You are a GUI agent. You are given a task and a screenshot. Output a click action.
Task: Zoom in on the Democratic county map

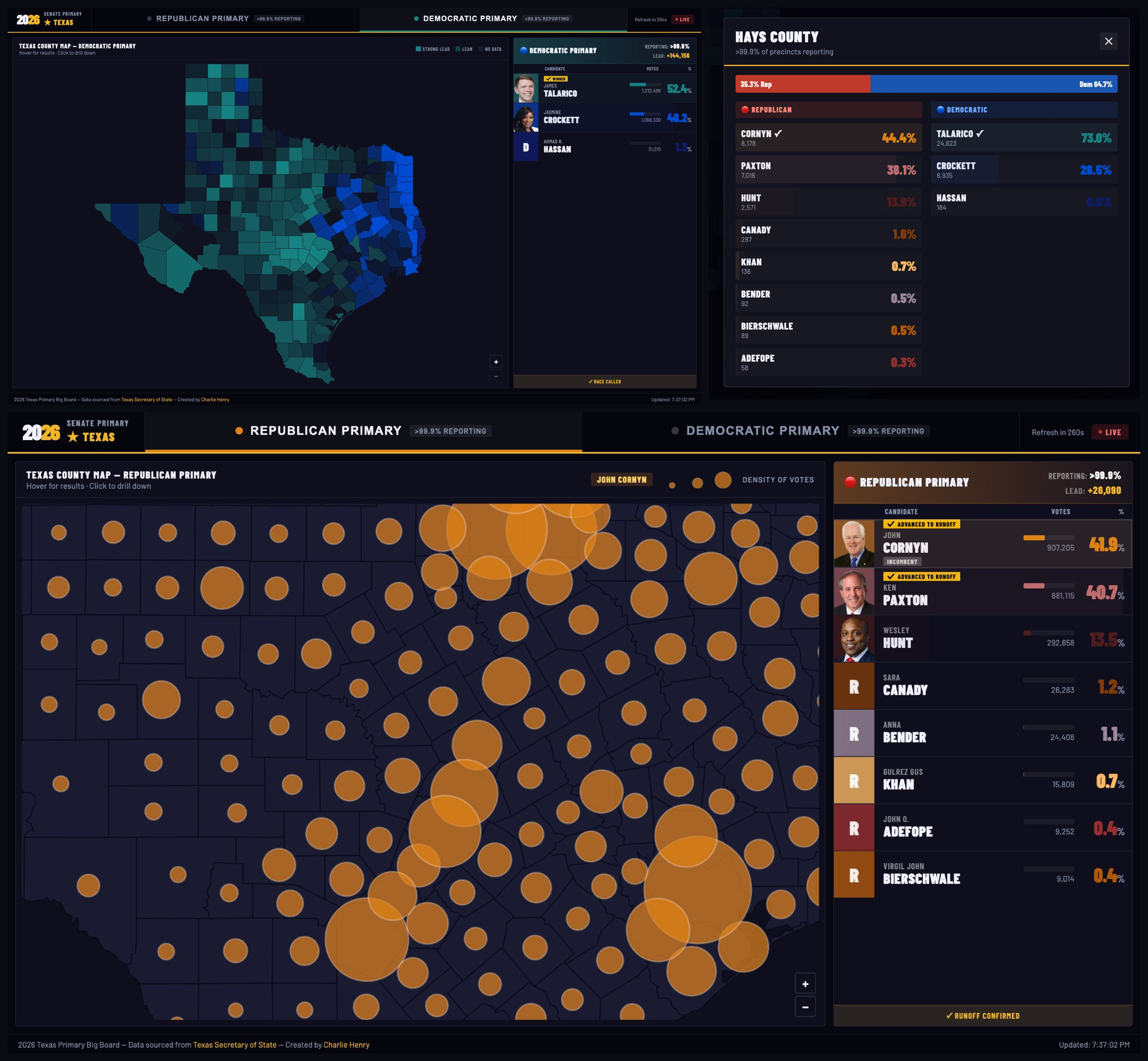coord(496,362)
